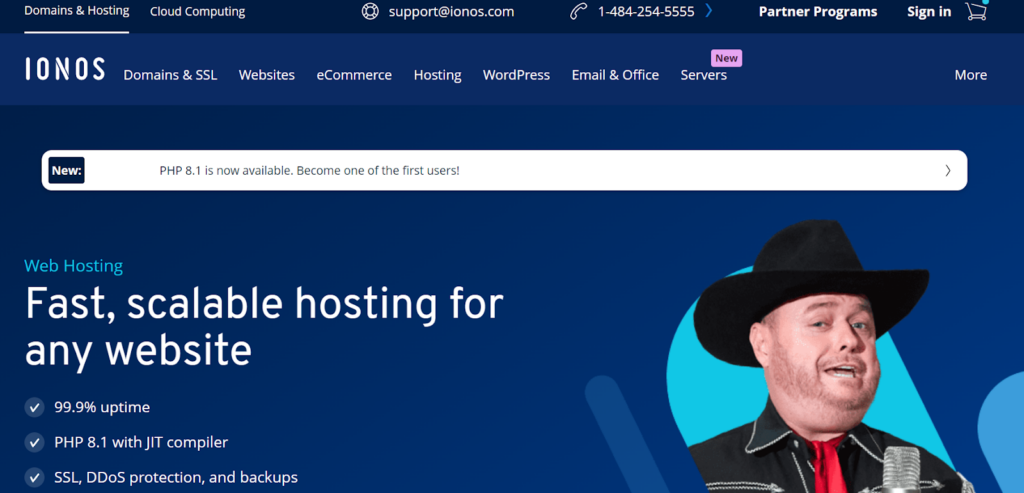This screenshot has height=493, width=1024.
Task: Click the IONOS logo
Action: click(x=65, y=69)
